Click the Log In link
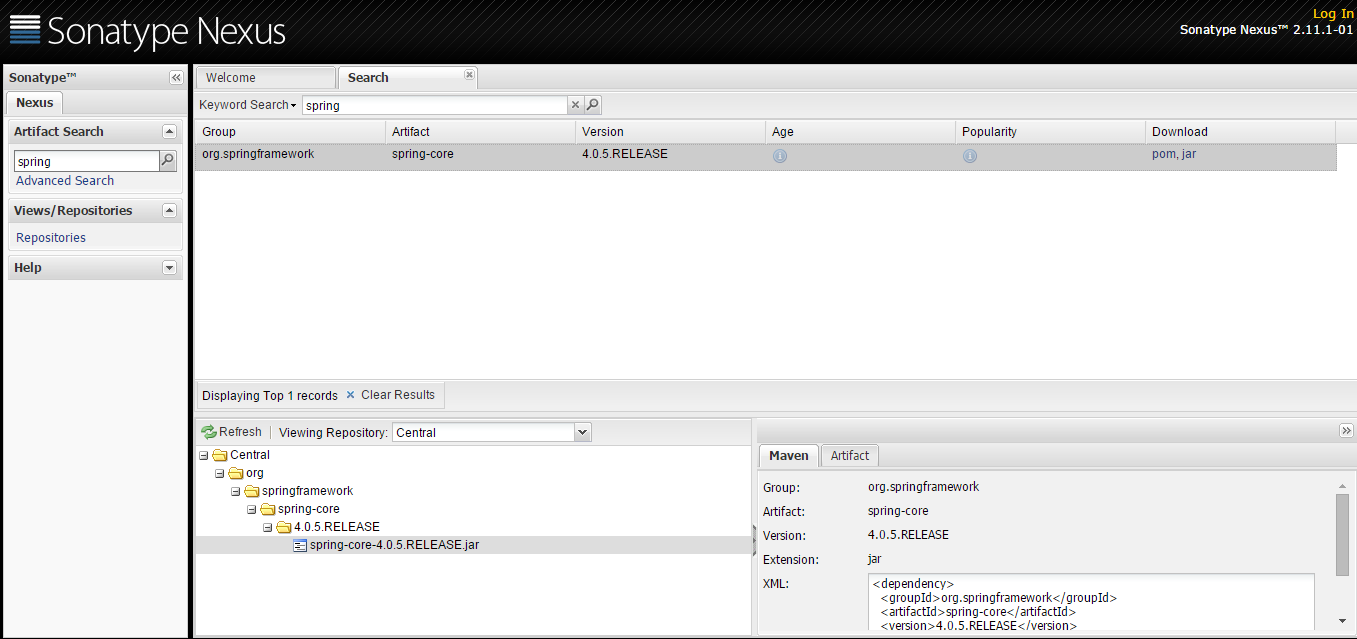 (1333, 14)
